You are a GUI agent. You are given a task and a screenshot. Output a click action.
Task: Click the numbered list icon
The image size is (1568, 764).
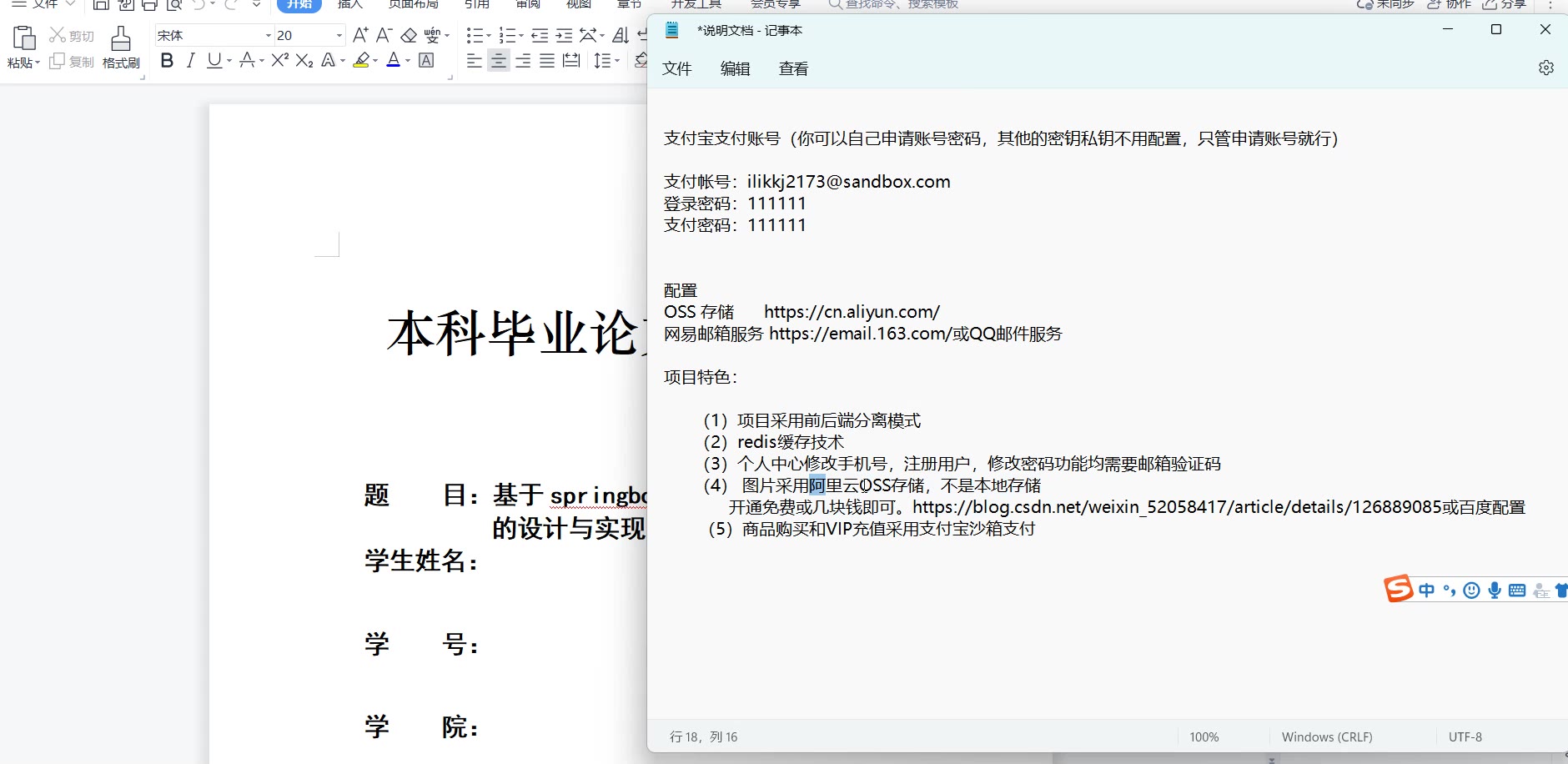506,35
